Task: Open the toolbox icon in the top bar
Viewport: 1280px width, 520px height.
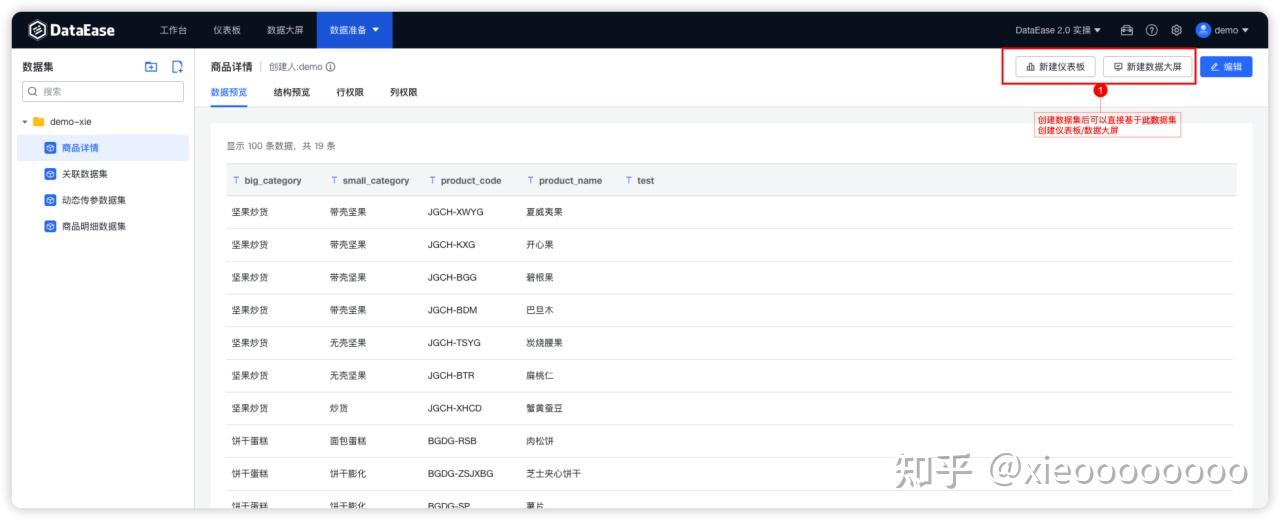Action: point(1127,30)
